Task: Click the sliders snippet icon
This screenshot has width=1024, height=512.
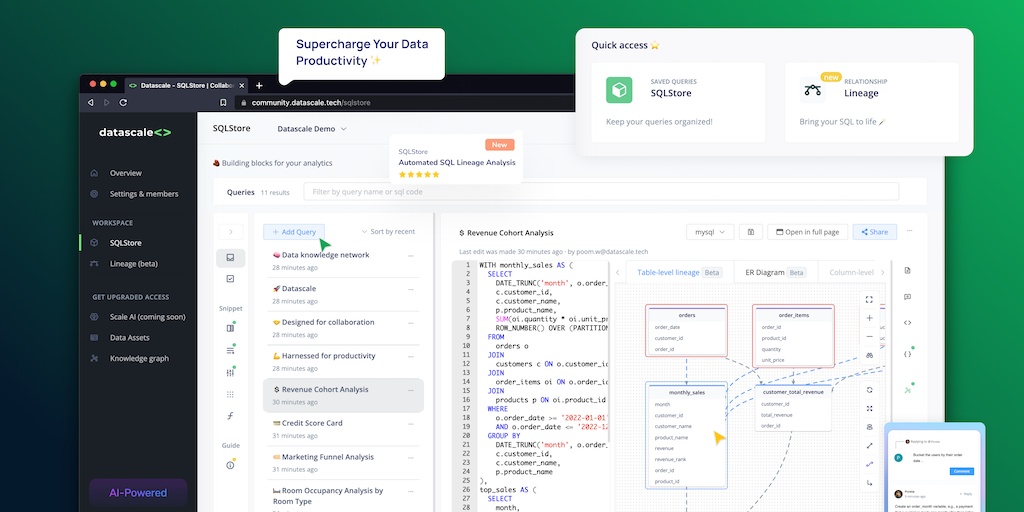Action: click(x=231, y=373)
